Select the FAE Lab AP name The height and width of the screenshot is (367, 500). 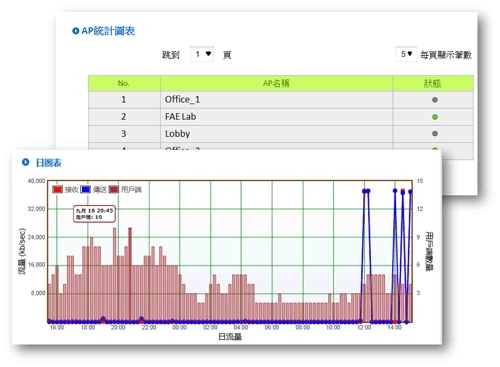pos(180,117)
